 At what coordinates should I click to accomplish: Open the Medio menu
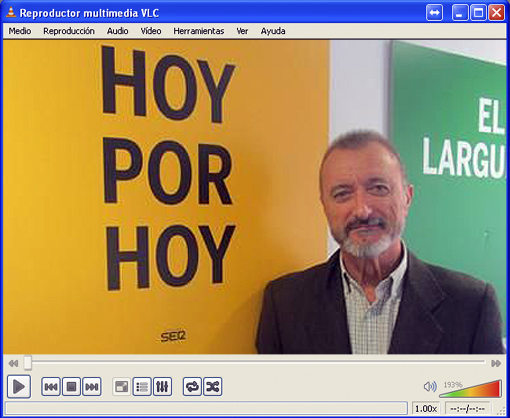[x=20, y=31]
